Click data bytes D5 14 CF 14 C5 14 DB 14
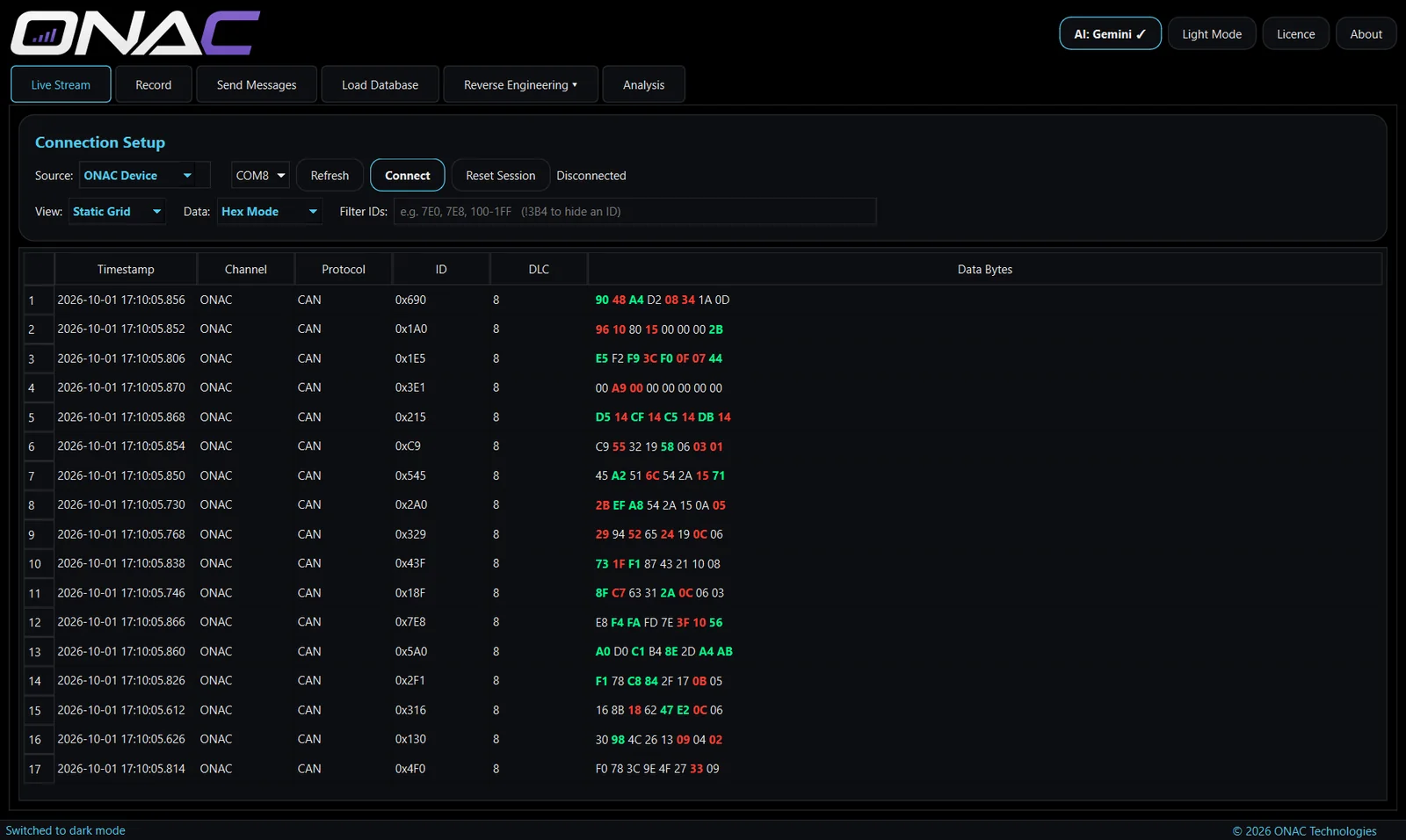Image resolution: width=1406 pixels, height=840 pixels. click(663, 417)
